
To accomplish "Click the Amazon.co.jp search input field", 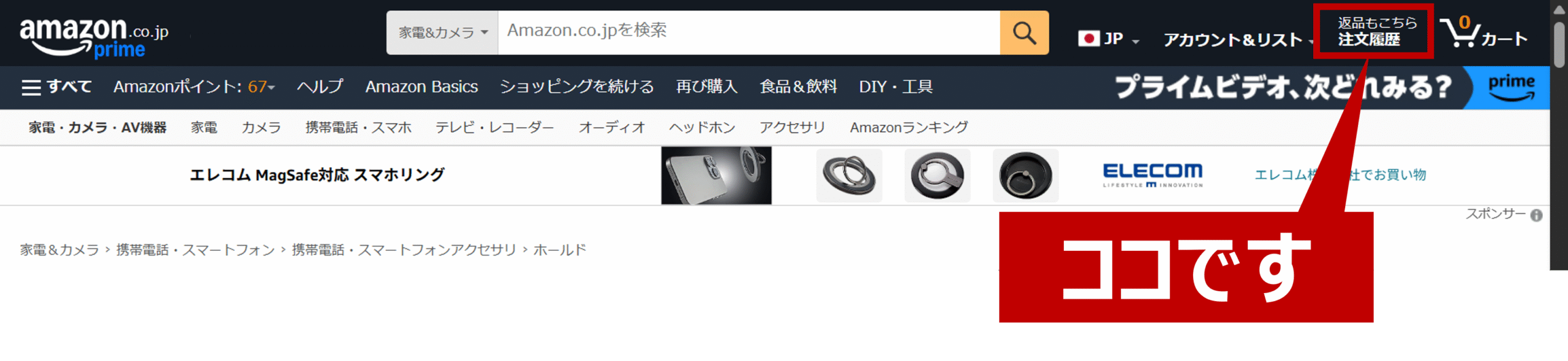I will [x=749, y=32].
